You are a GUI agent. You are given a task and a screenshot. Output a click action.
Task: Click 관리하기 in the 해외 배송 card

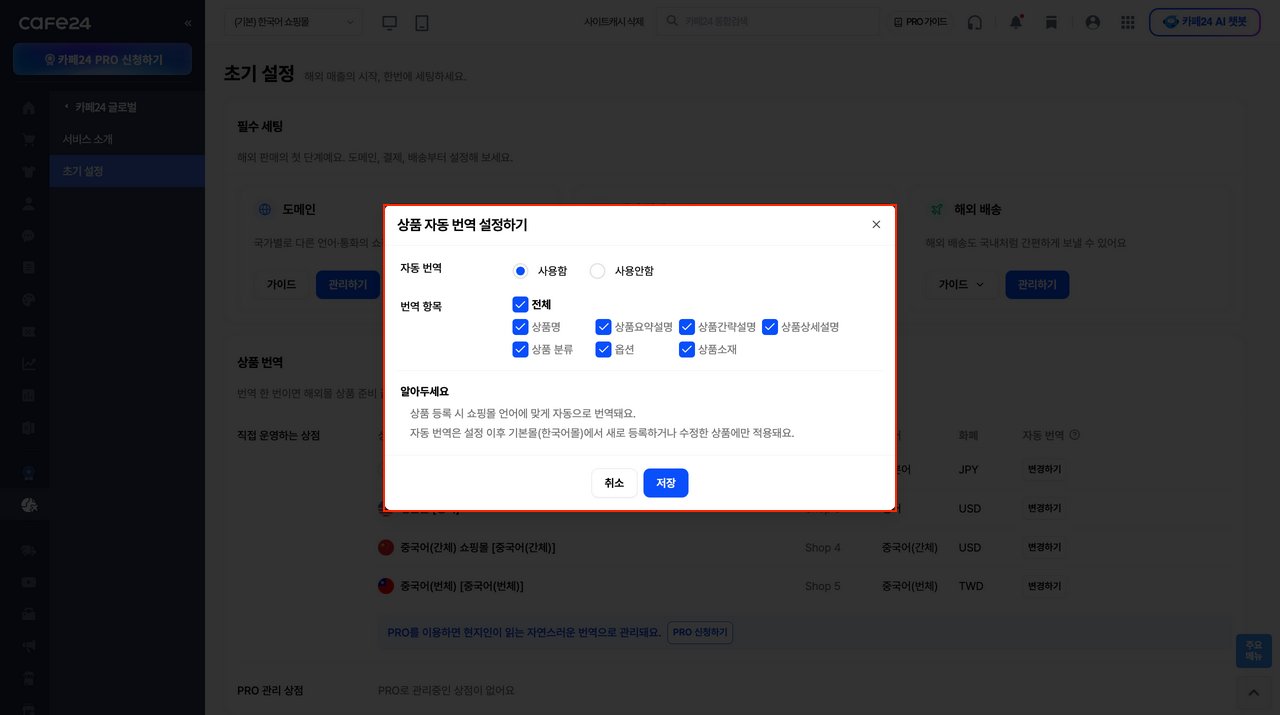point(1037,285)
